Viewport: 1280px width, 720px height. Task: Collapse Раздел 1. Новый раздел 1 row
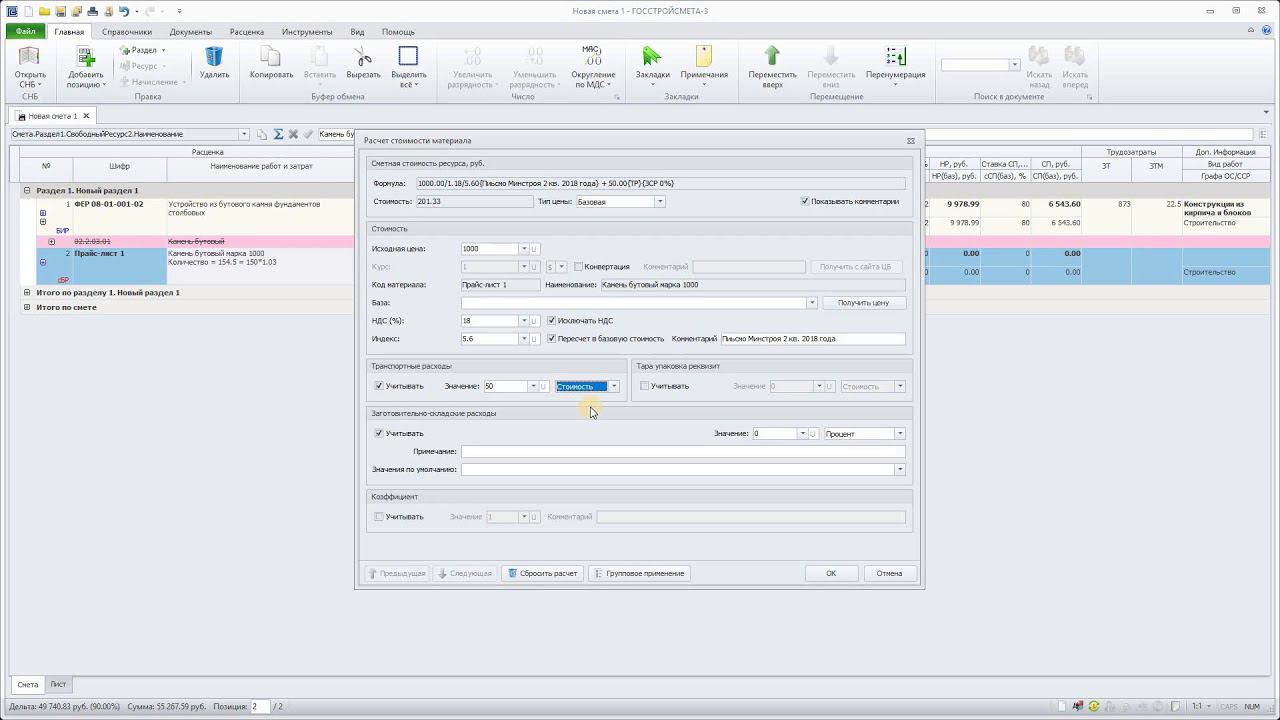[27, 190]
